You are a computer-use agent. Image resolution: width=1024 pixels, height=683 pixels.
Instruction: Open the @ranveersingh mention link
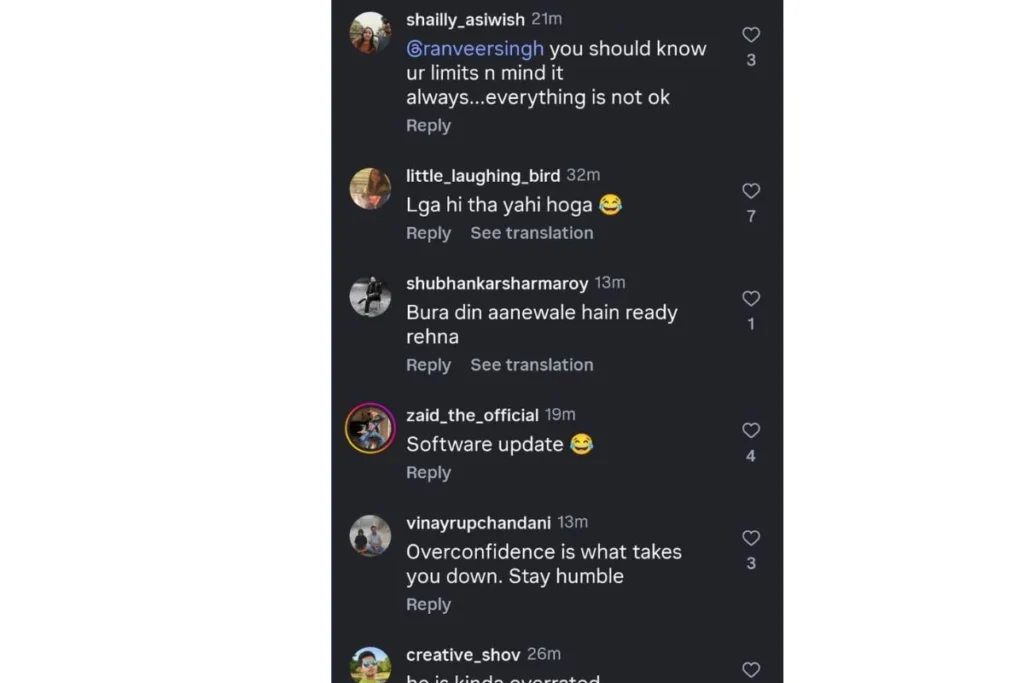[x=475, y=49]
